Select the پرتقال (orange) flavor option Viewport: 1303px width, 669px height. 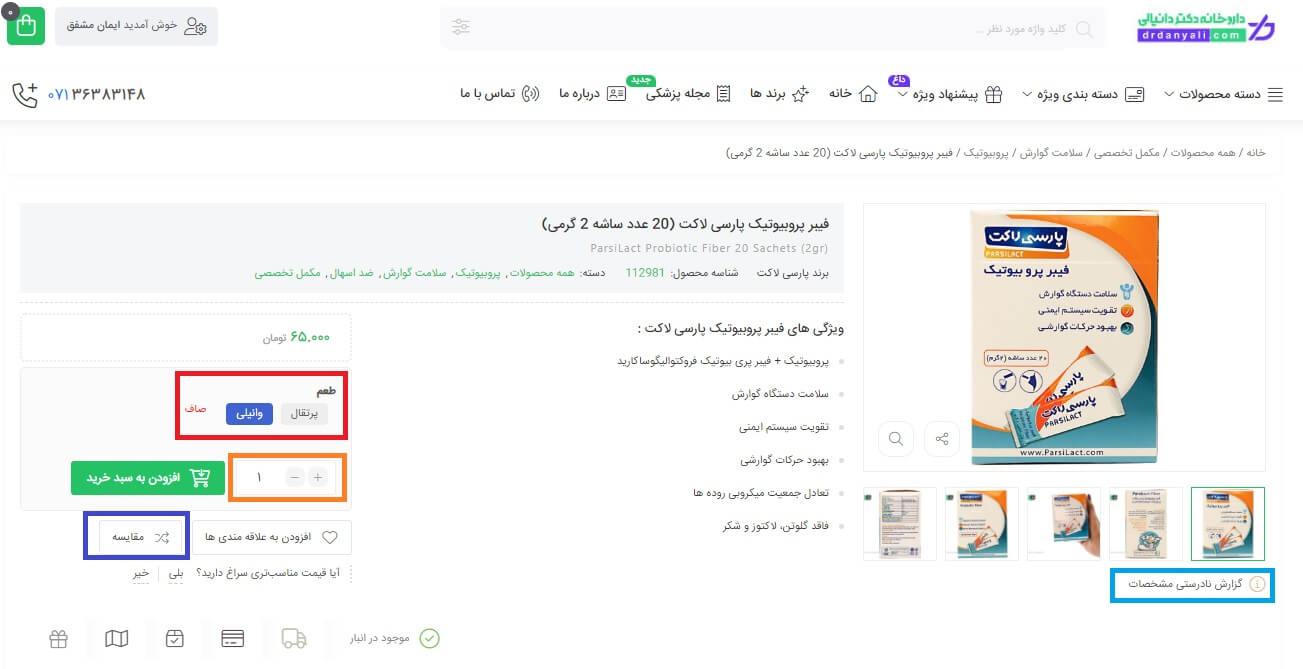pos(304,414)
